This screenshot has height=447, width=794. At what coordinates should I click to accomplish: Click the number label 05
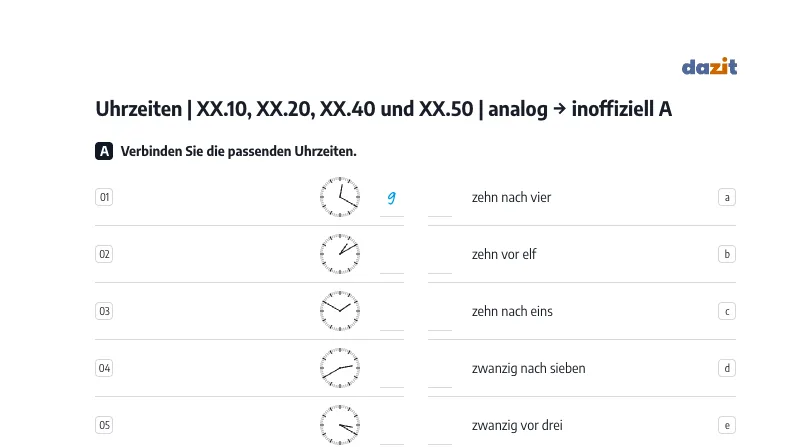(x=104, y=425)
